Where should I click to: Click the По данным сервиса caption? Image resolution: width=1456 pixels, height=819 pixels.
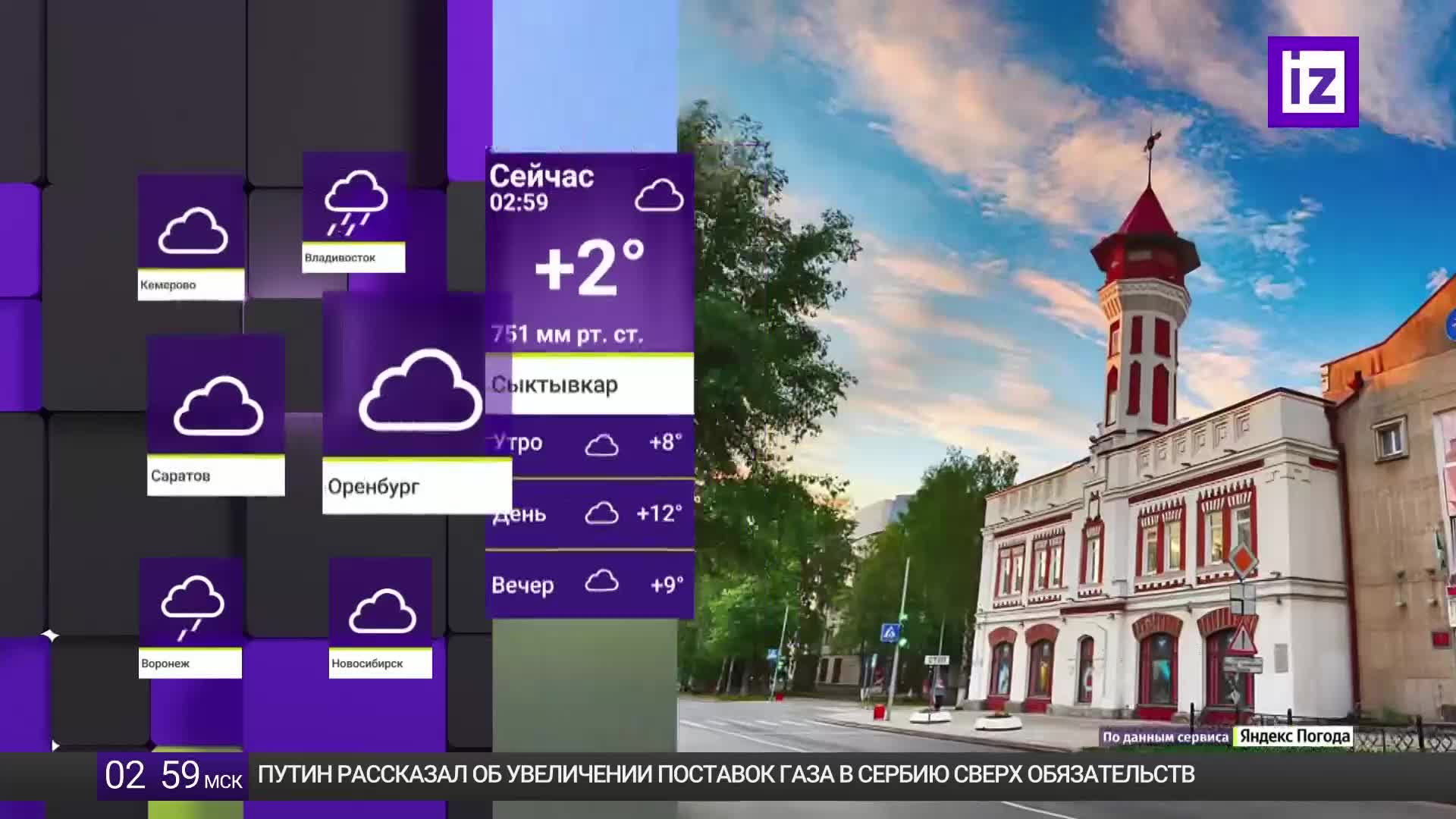pos(1165,737)
